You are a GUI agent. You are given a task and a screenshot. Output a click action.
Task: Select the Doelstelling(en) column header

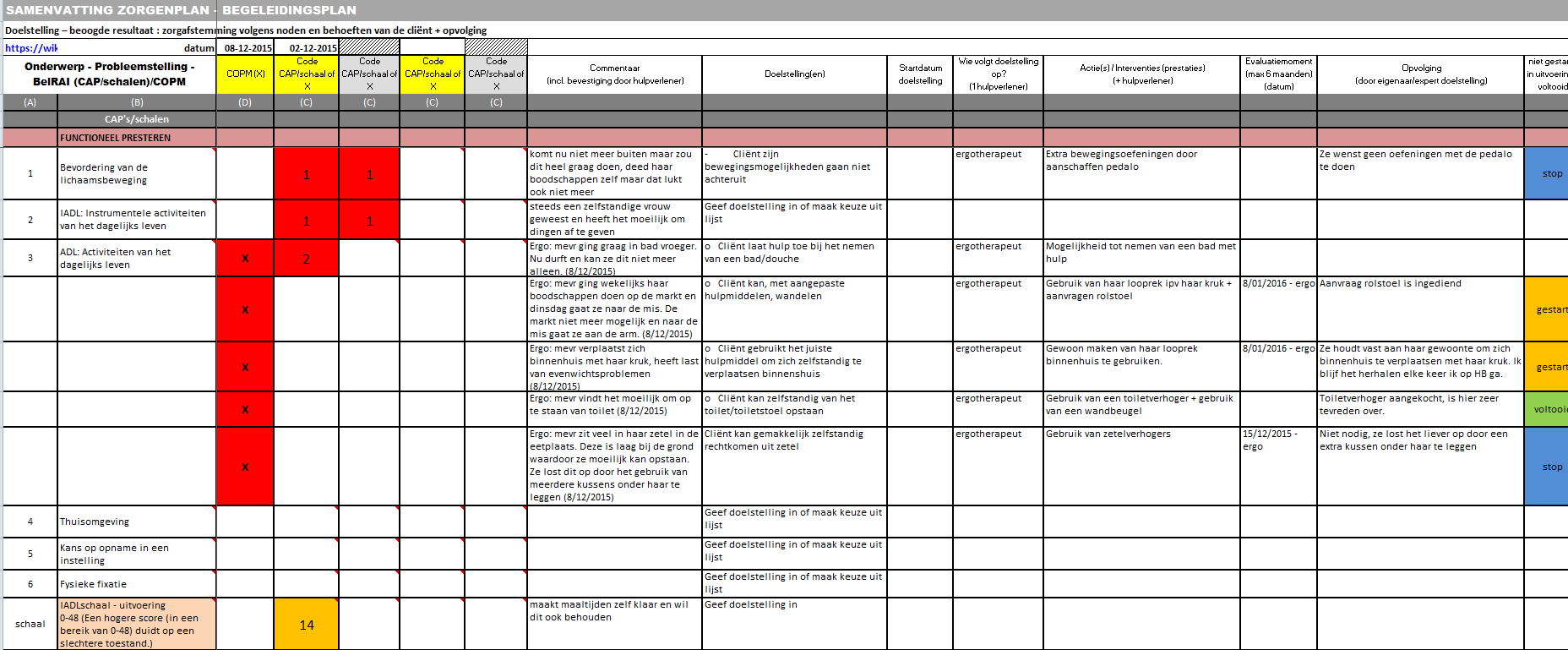point(794,74)
